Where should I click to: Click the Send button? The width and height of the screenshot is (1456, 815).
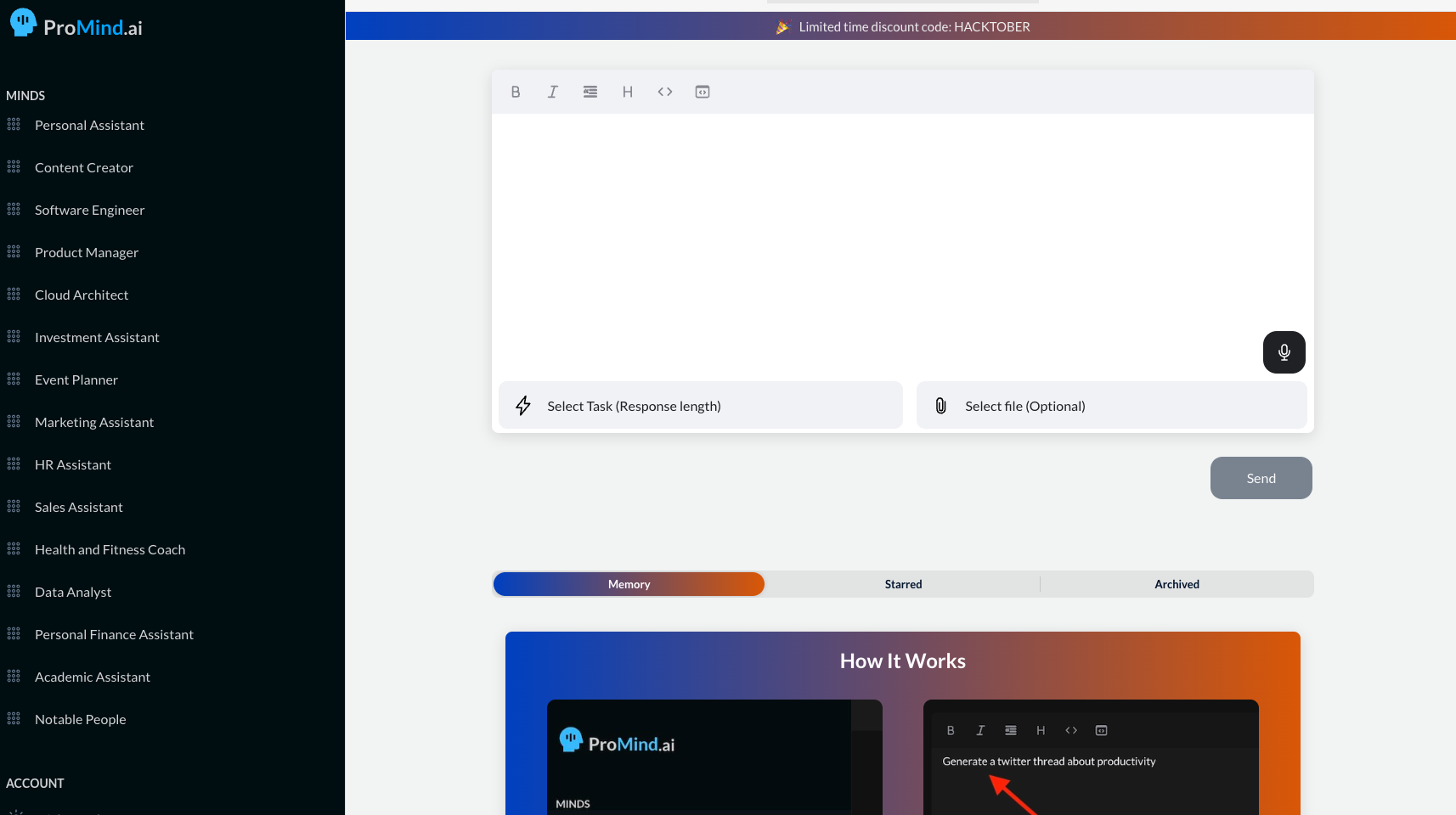1261,478
